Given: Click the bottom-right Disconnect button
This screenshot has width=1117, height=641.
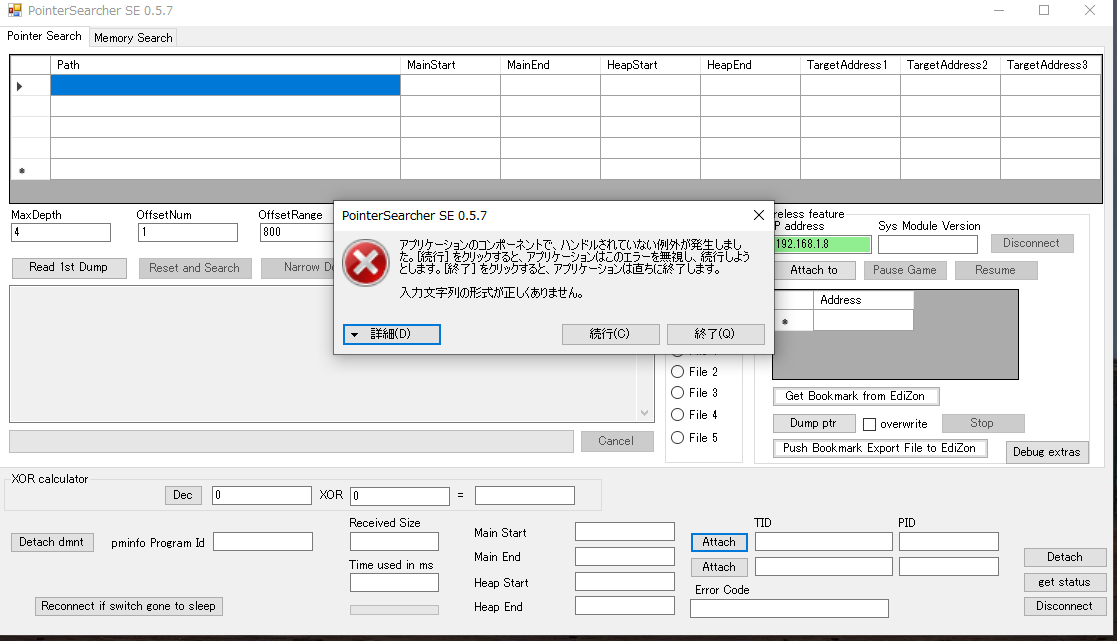Looking at the screenshot, I should [x=1065, y=606].
